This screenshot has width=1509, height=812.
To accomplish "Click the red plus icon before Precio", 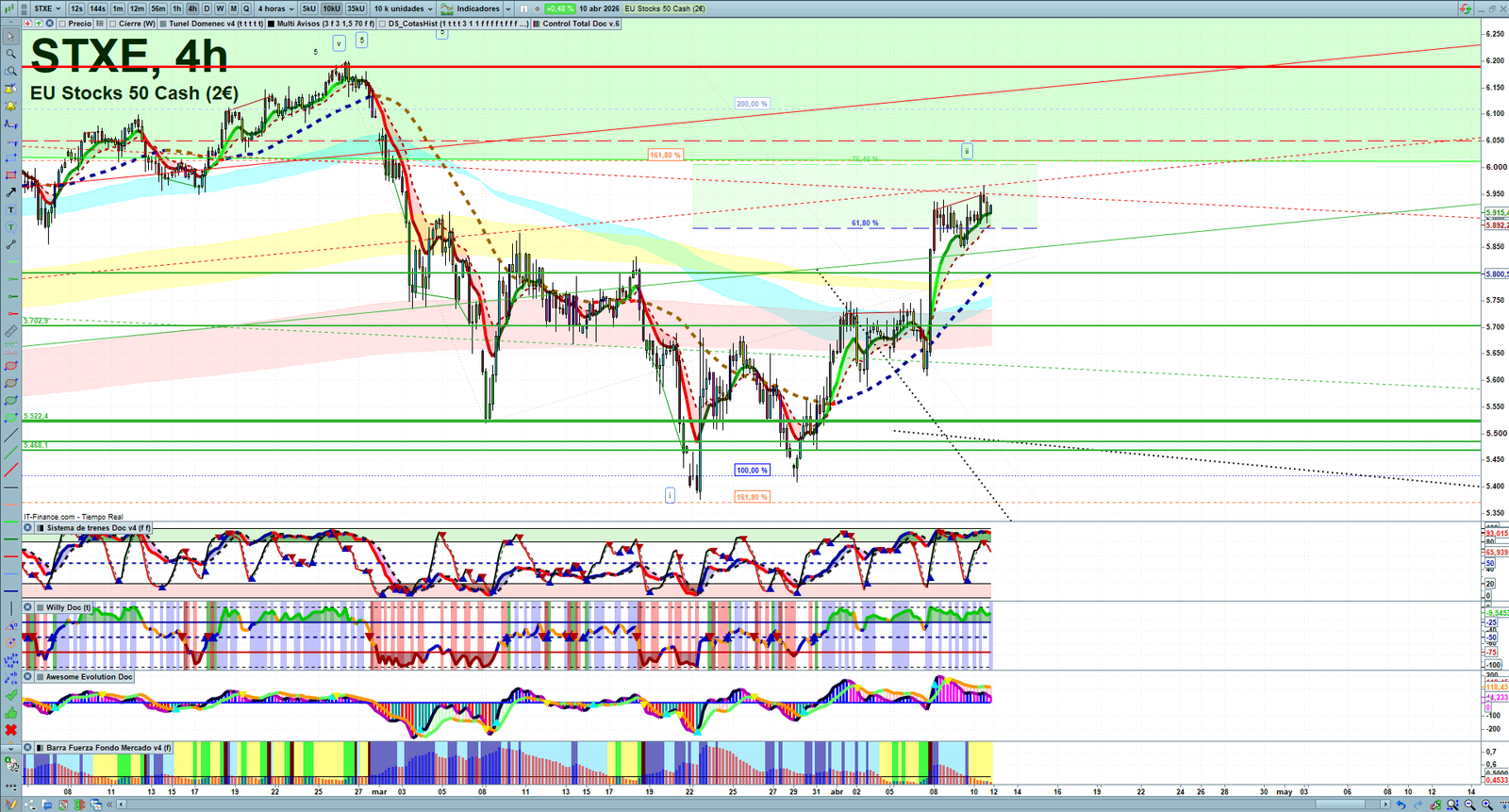I will click(x=28, y=24).
